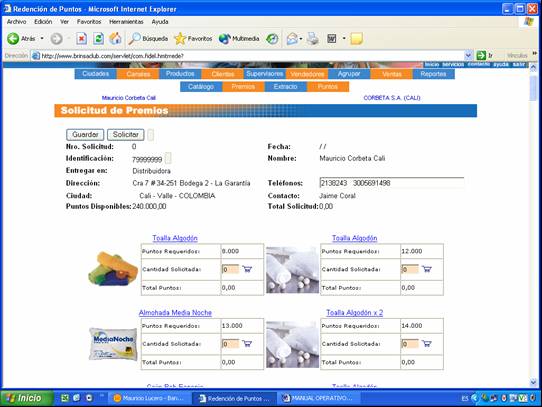Open the Clientes tab
The height and width of the screenshot is (407, 542).
[223, 74]
